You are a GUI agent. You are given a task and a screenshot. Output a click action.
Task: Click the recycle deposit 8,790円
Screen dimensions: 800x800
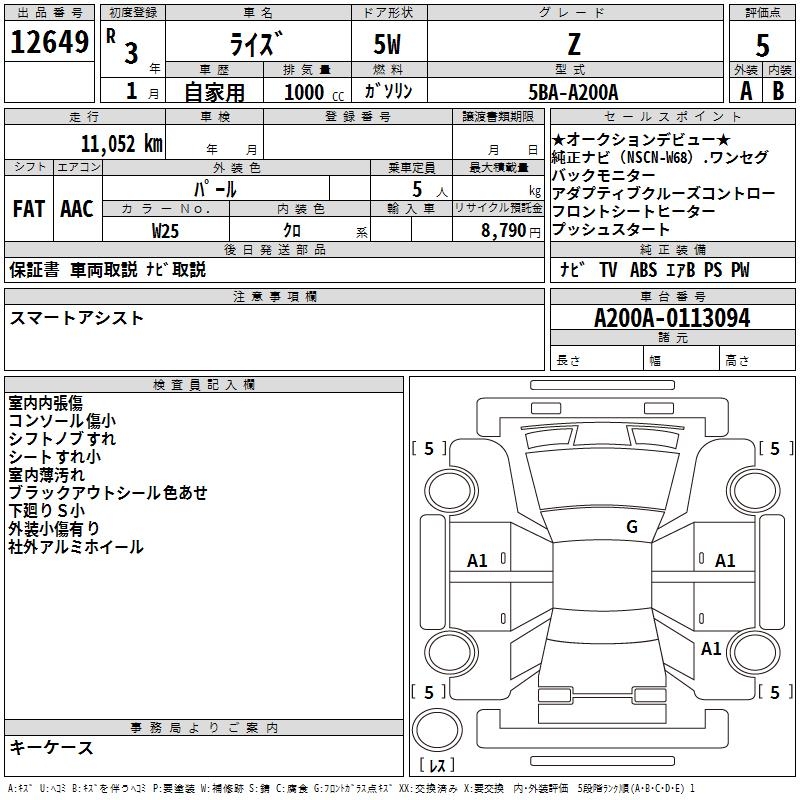511,231
